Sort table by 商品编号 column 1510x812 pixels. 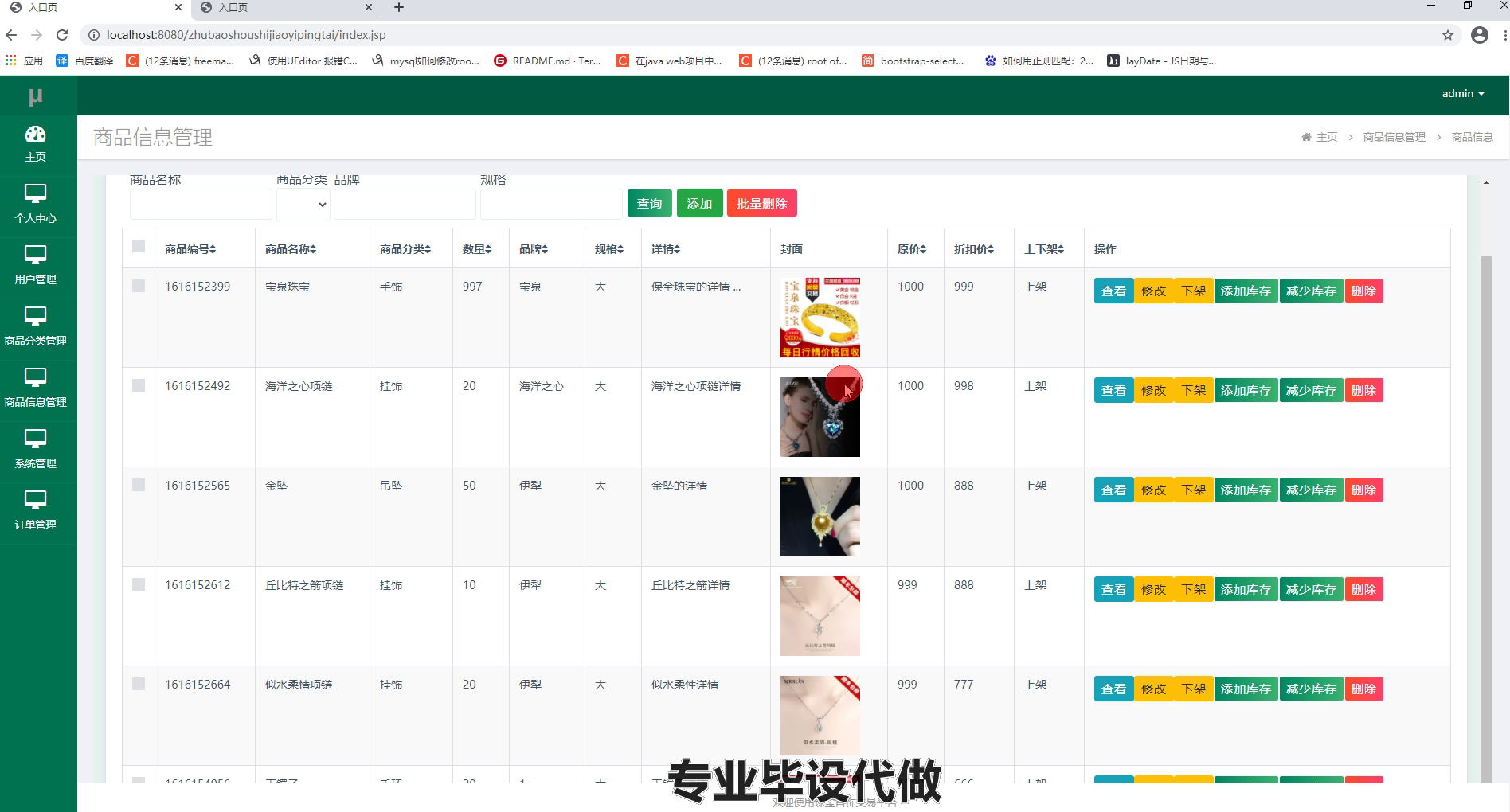[x=190, y=249]
